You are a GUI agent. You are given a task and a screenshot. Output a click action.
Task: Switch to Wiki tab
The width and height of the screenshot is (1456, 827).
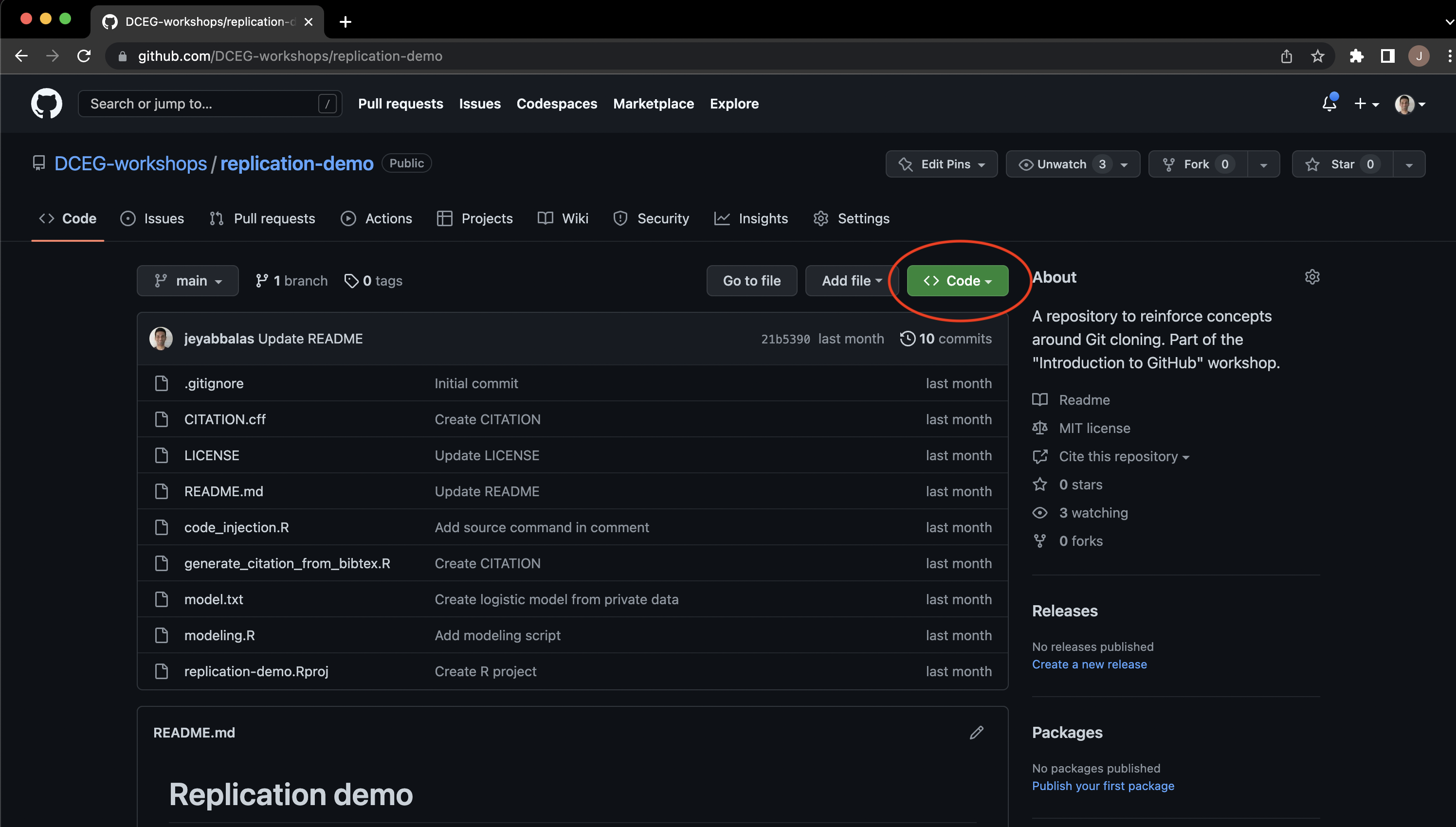pyautogui.click(x=563, y=219)
